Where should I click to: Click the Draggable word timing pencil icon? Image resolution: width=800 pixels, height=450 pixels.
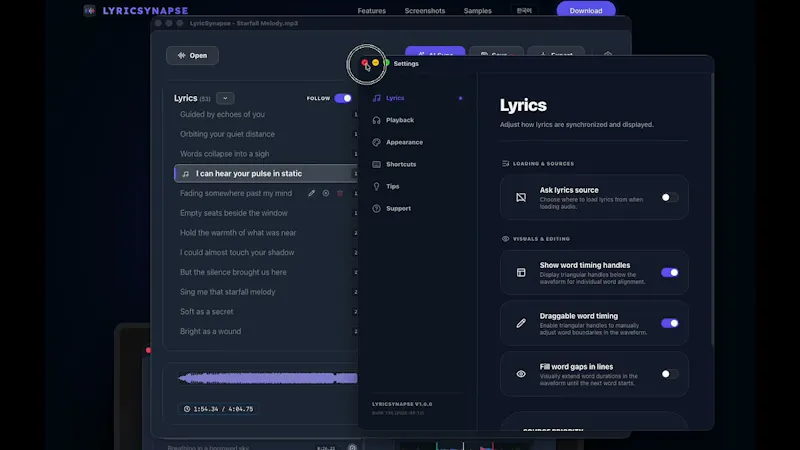click(x=521, y=323)
